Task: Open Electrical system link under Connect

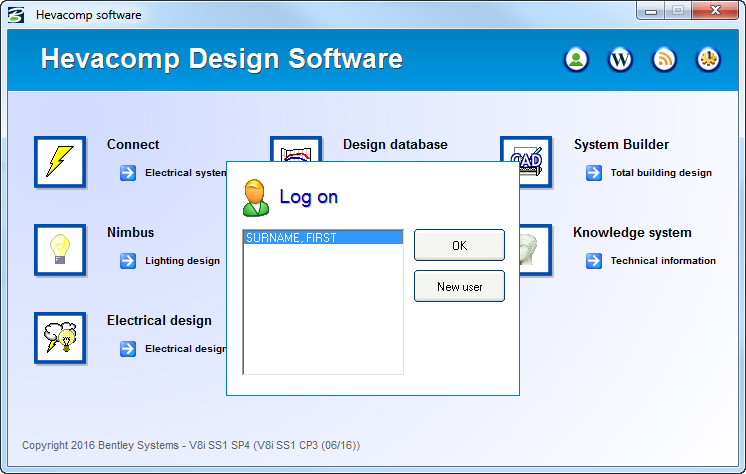Action: (186, 173)
